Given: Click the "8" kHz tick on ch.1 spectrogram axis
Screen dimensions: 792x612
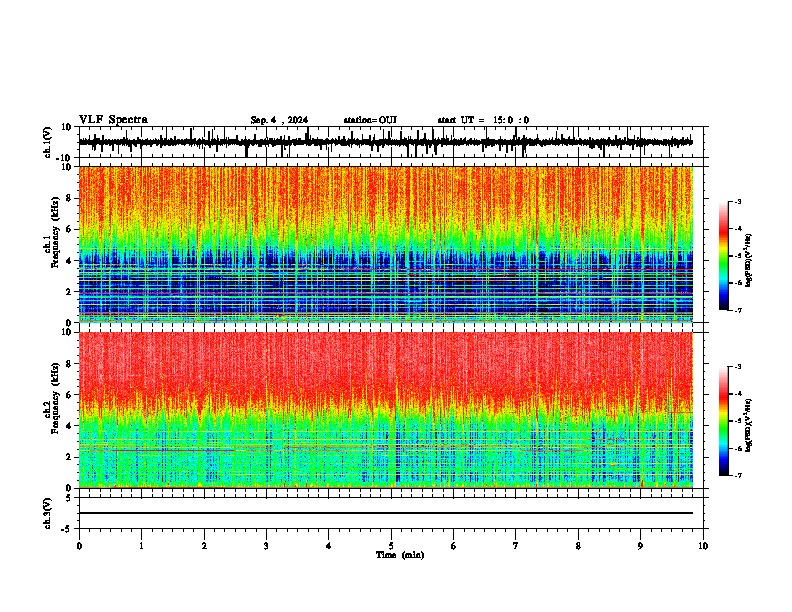Looking at the screenshot, I should point(70,198).
